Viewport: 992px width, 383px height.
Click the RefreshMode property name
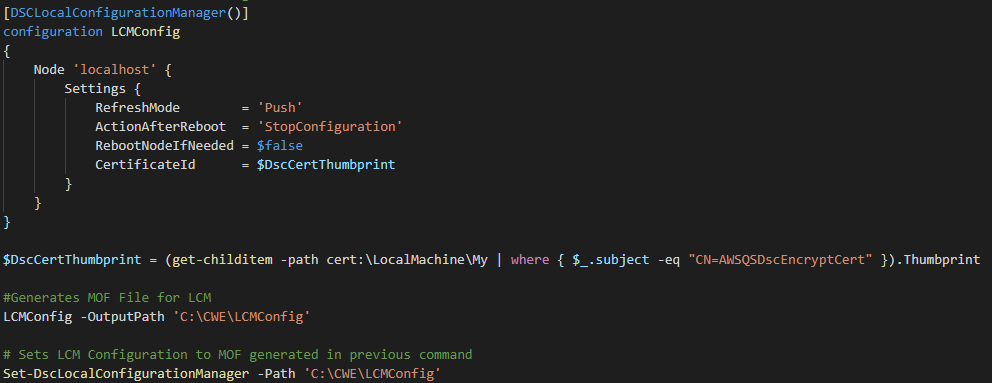click(137, 108)
